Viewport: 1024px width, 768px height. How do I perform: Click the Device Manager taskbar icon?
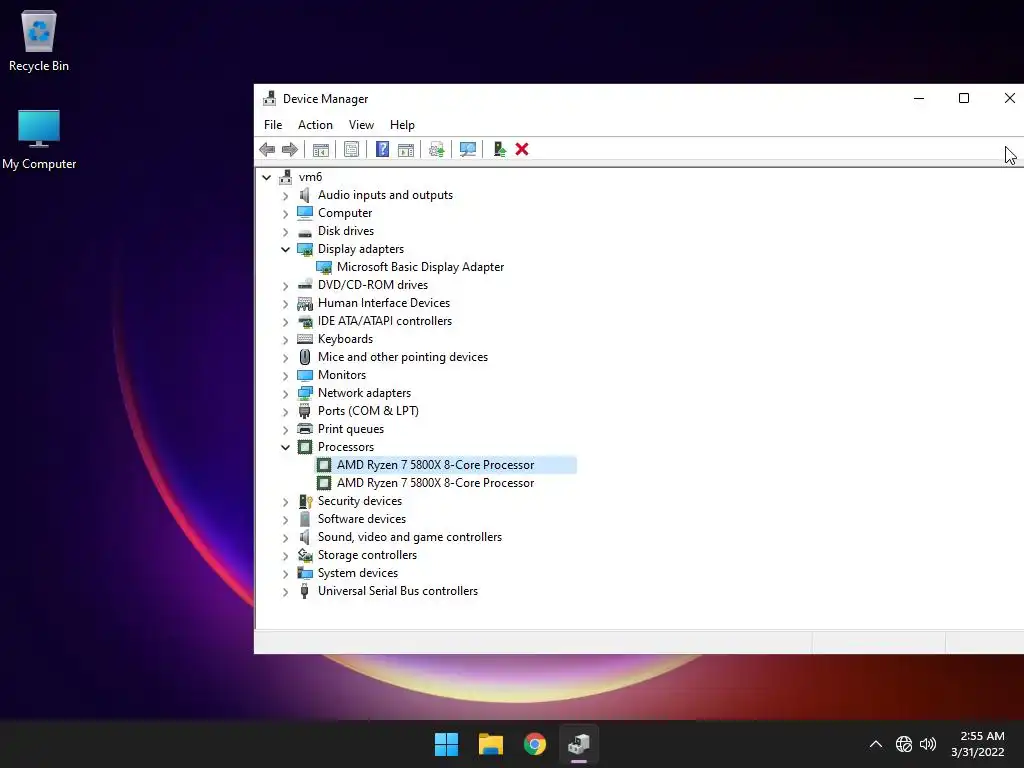click(x=579, y=744)
